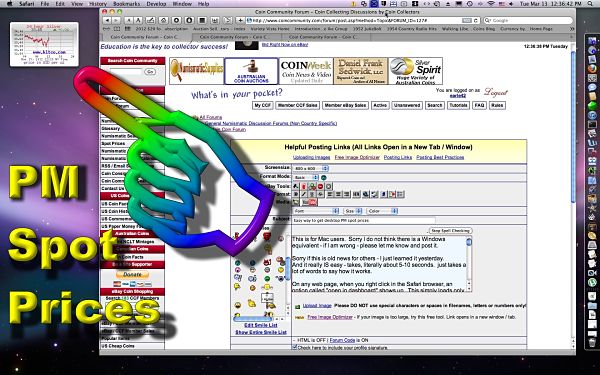The width and height of the screenshot is (600, 375).
Task: Open the Size dropdown
Action: tap(353, 211)
